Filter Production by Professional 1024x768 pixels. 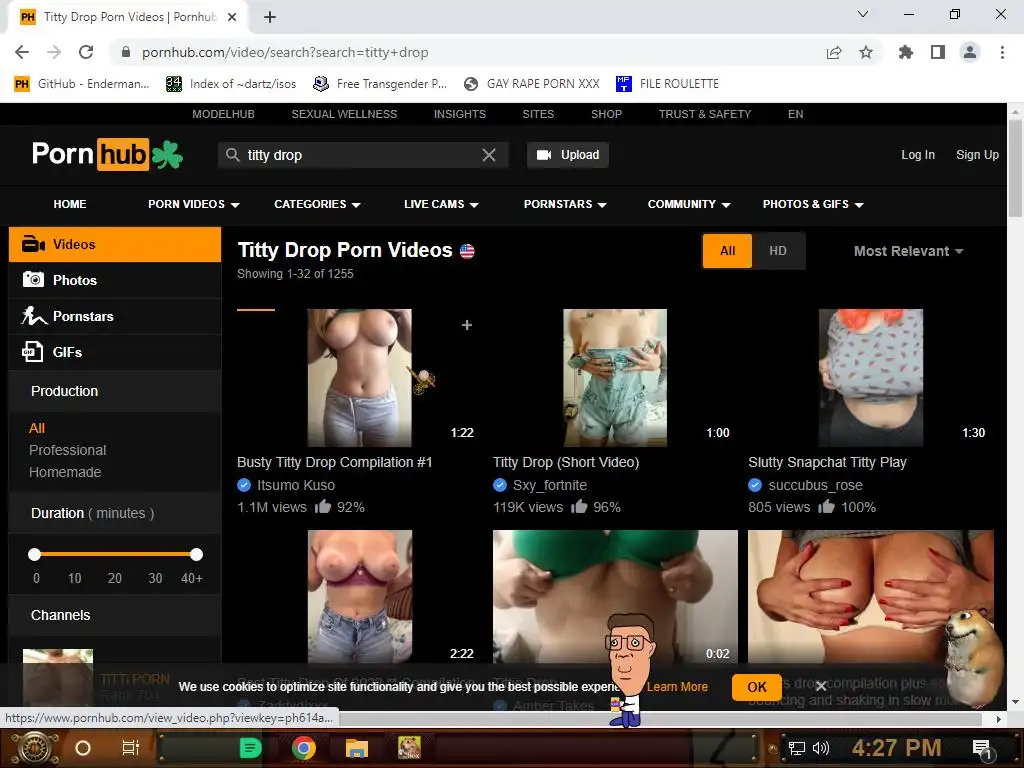click(x=67, y=450)
